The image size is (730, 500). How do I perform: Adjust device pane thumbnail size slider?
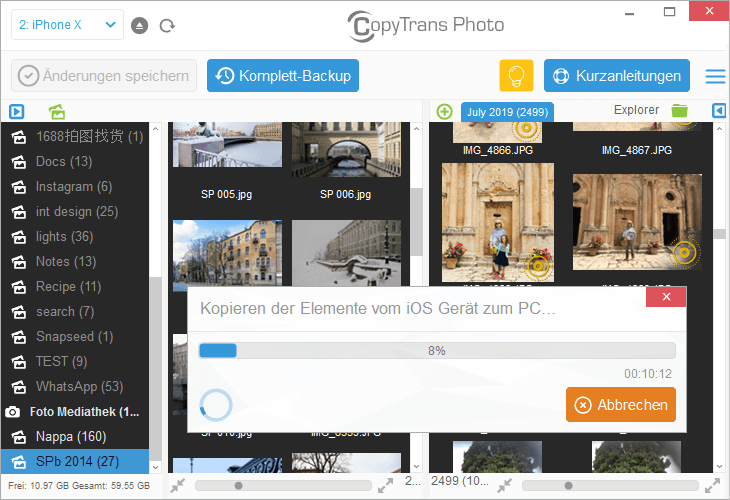click(x=239, y=486)
